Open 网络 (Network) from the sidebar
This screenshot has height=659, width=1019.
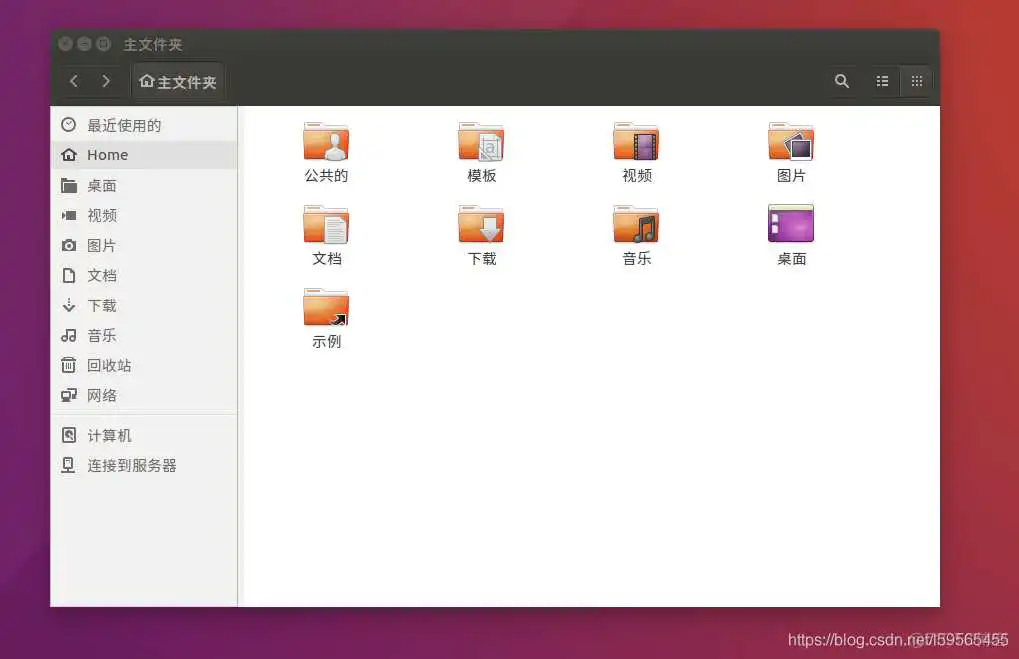click(x=102, y=395)
